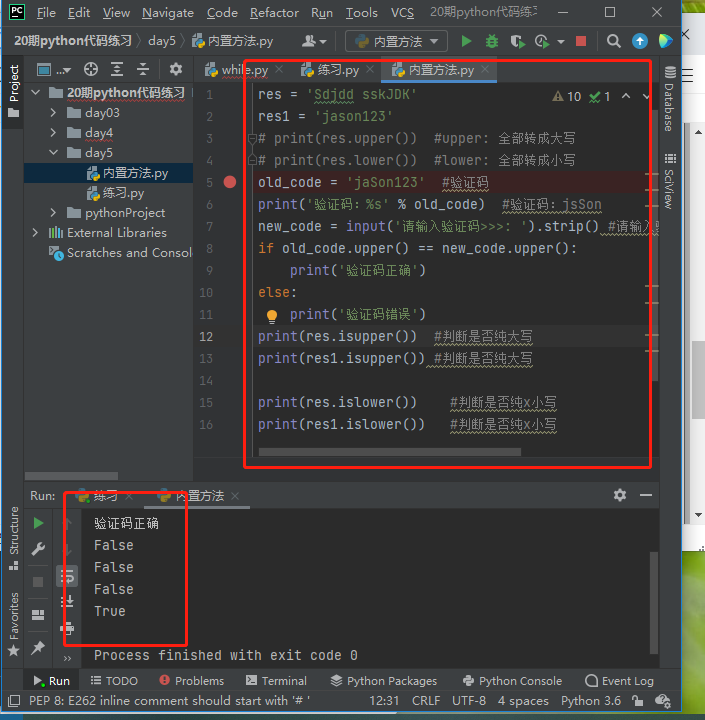Open the File menu
This screenshot has height=720, width=705.
point(46,13)
